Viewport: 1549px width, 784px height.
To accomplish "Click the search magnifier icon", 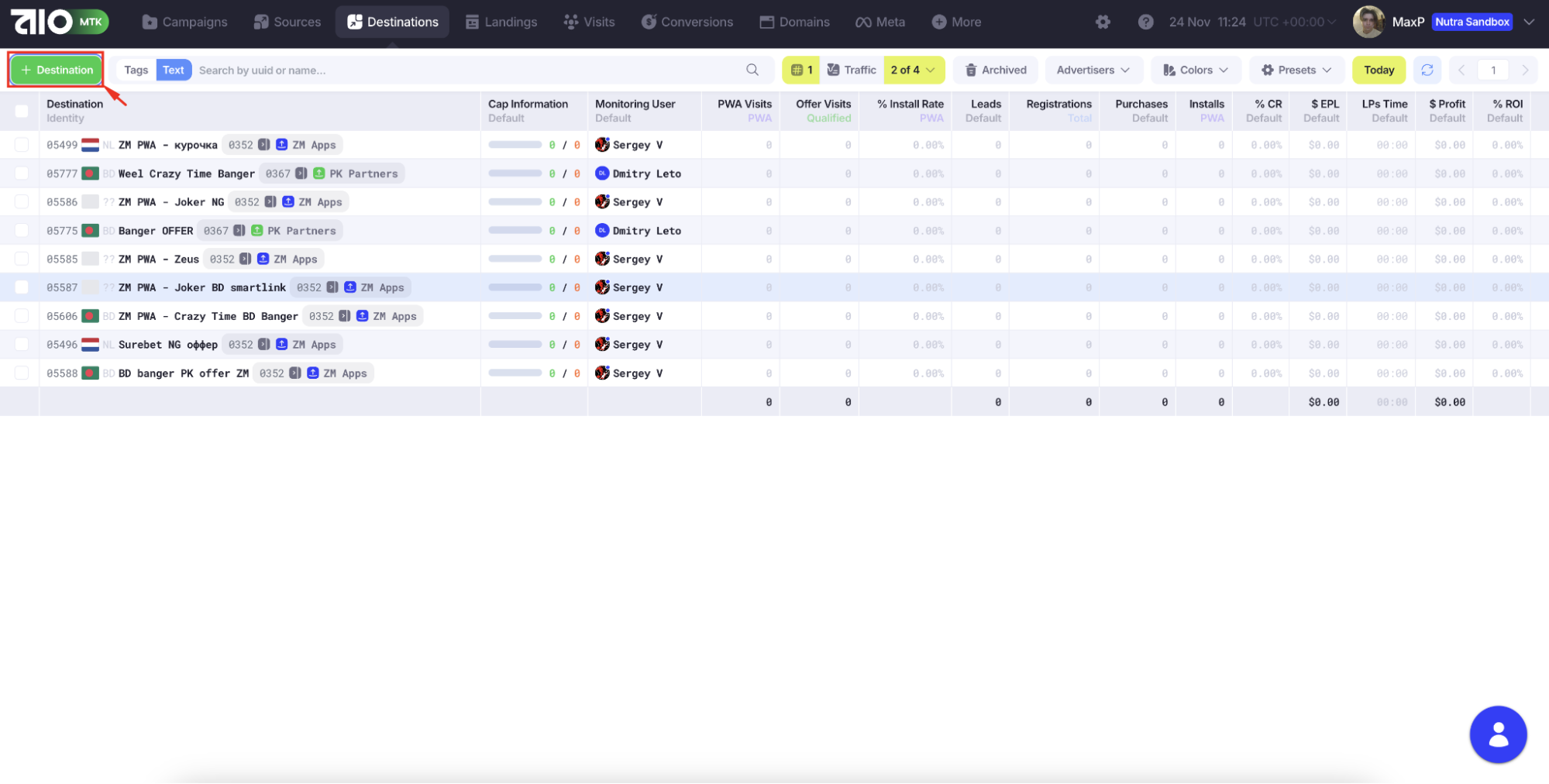I will tap(752, 70).
